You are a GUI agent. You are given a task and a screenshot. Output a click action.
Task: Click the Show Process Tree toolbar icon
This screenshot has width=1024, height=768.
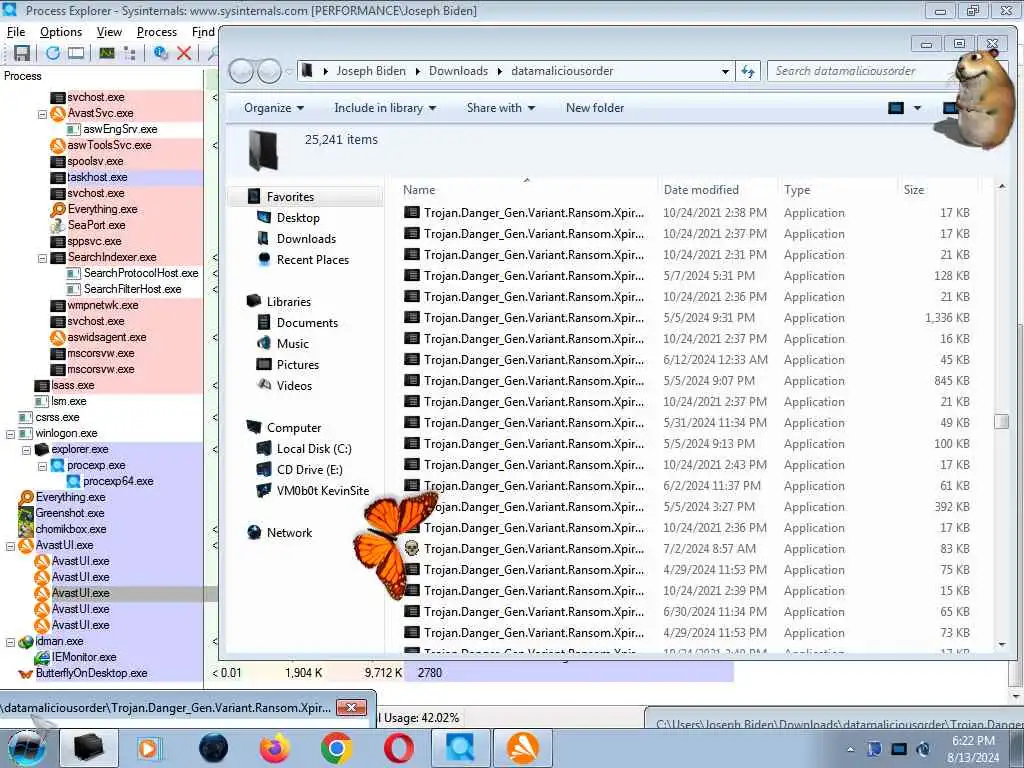[129, 54]
